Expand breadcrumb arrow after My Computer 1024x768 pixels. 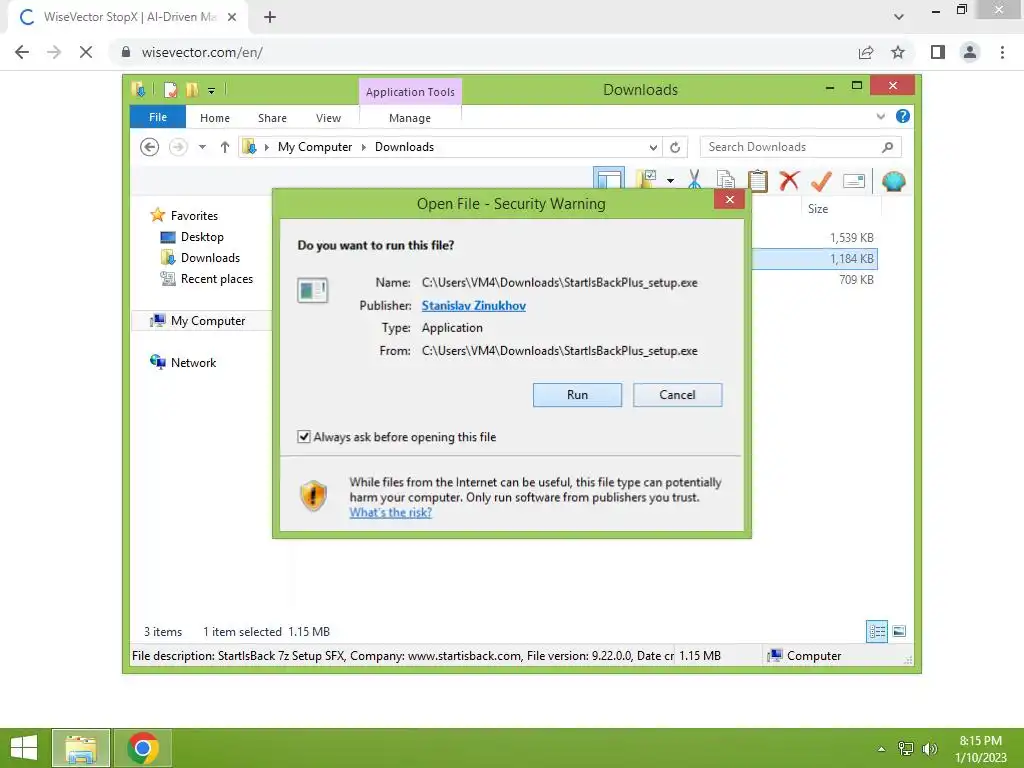364,148
